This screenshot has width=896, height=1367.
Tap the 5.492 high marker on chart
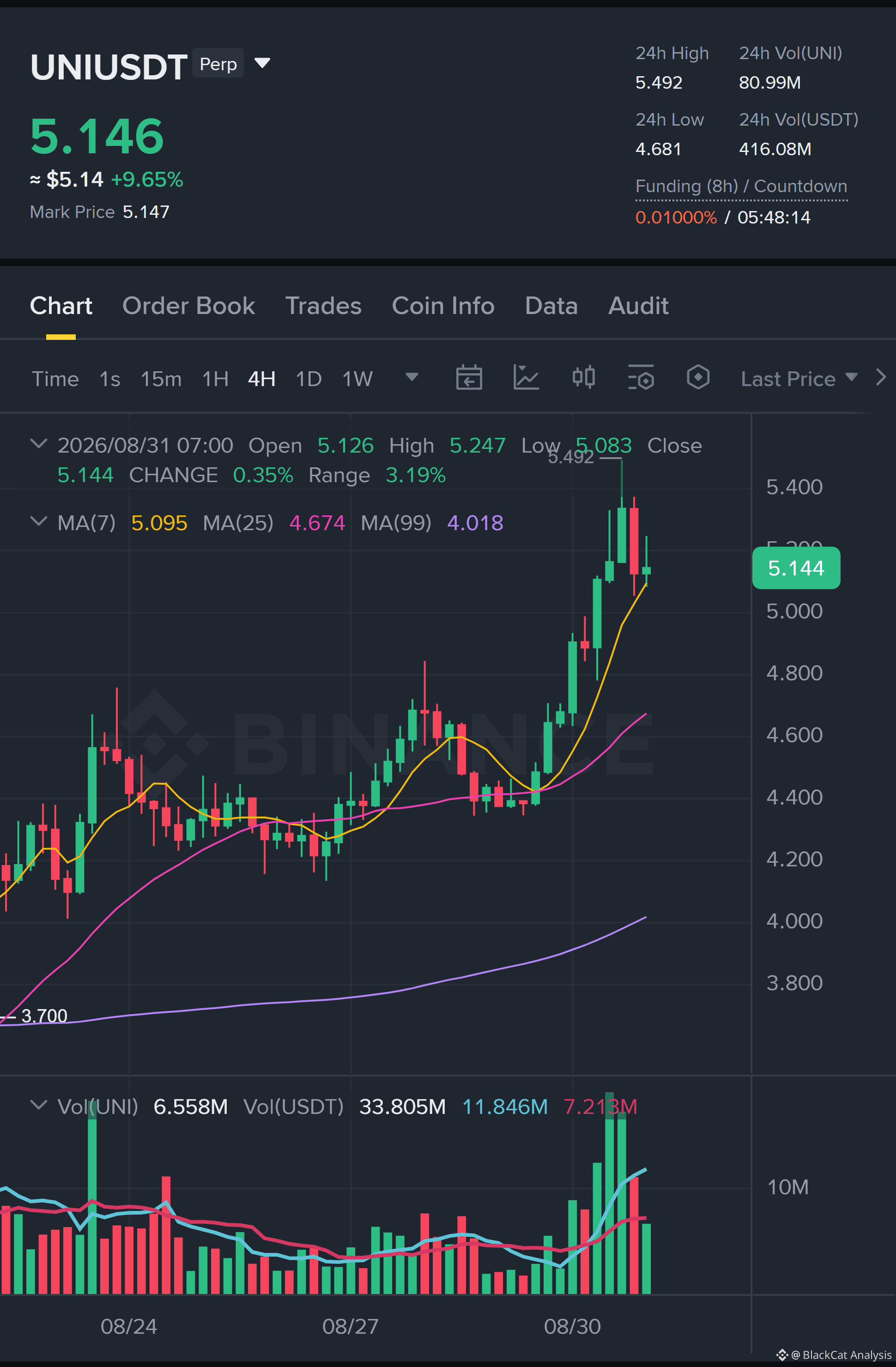(x=570, y=457)
